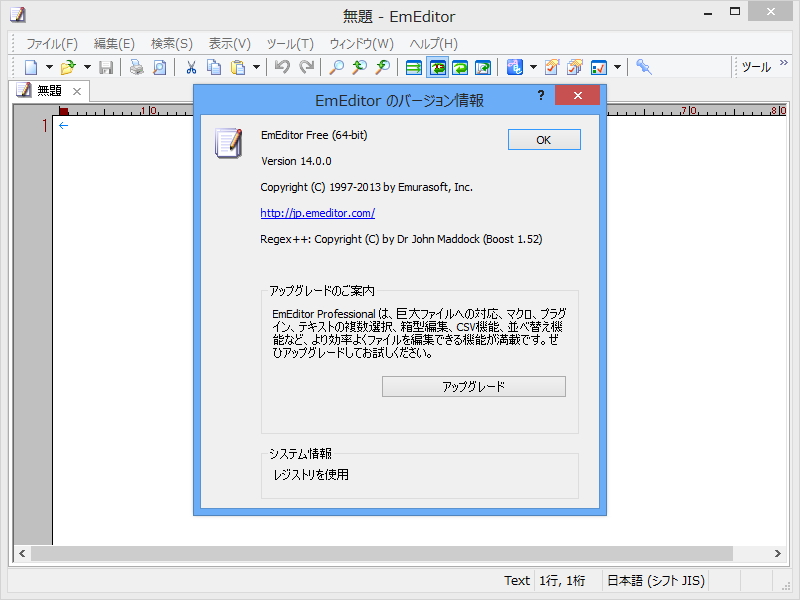Click the Copy icon
This screenshot has height=600, width=800.
pyautogui.click(x=212, y=67)
